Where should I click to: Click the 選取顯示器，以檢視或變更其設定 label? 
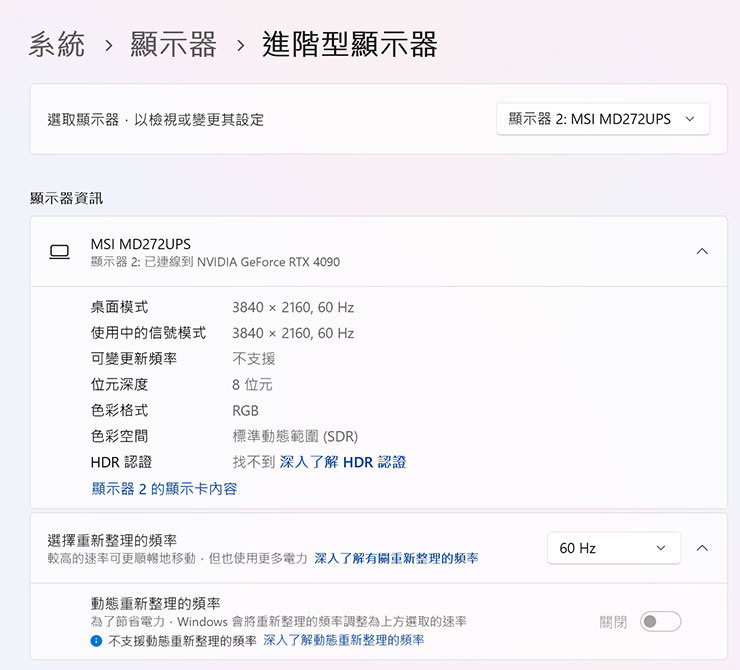click(x=155, y=120)
